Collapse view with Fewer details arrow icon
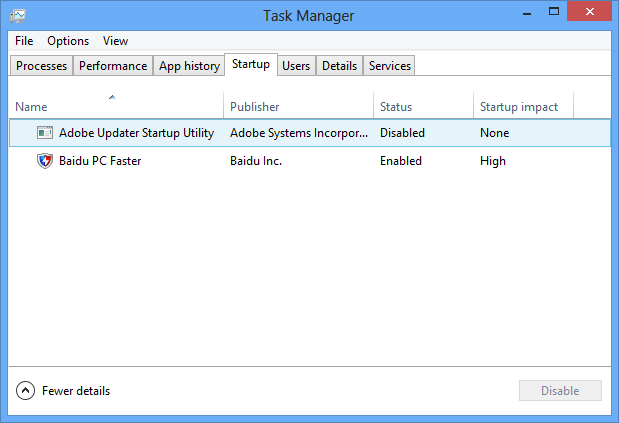This screenshot has height=423, width=619. [x=26, y=391]
